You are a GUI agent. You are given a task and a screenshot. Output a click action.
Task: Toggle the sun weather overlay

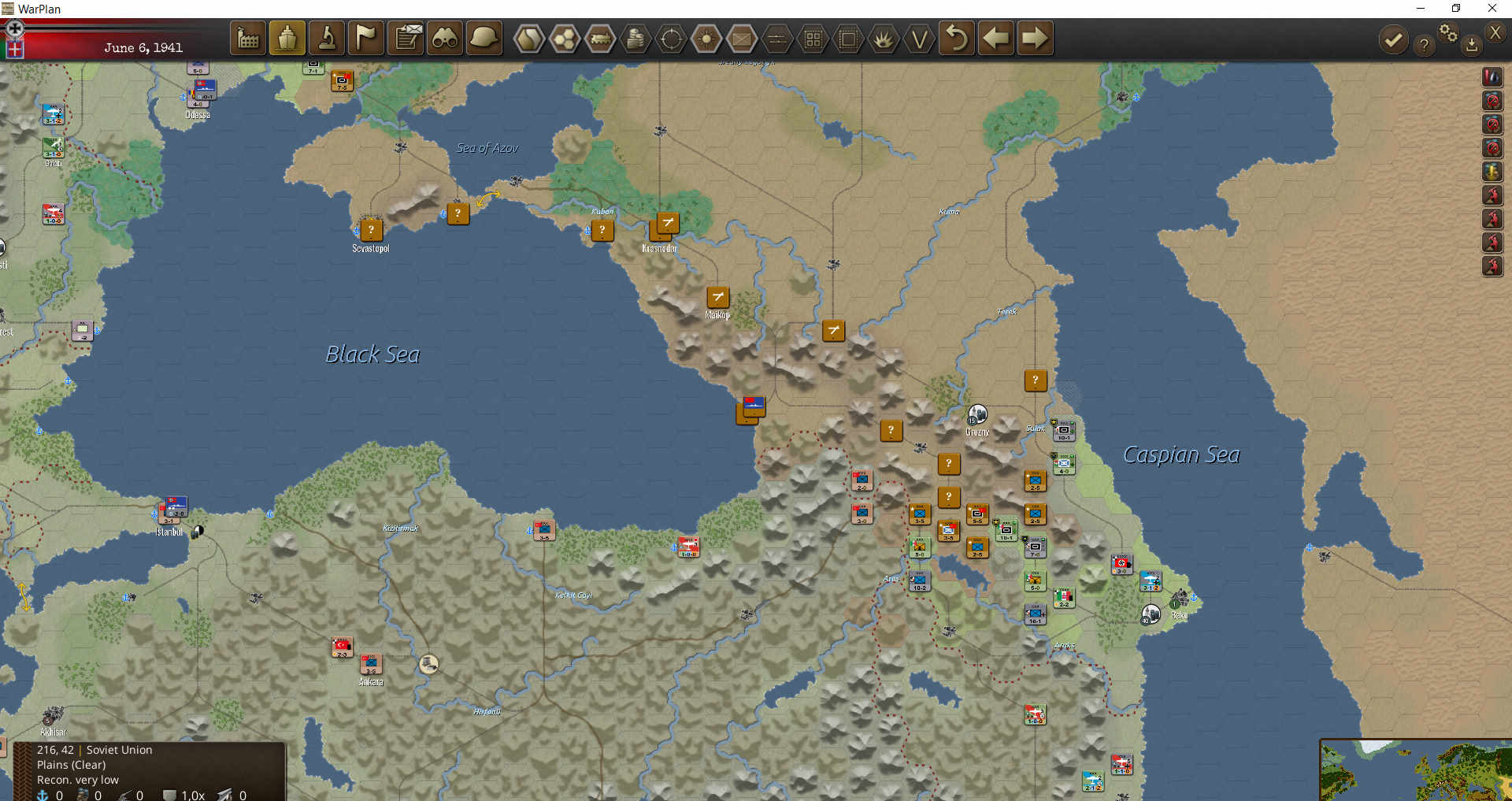tap(706, 39)
